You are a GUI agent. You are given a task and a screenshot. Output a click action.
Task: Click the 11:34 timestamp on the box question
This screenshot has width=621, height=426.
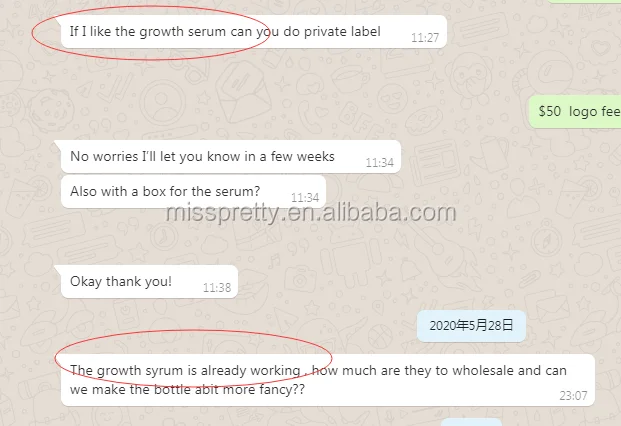click(x=305, y=198)
